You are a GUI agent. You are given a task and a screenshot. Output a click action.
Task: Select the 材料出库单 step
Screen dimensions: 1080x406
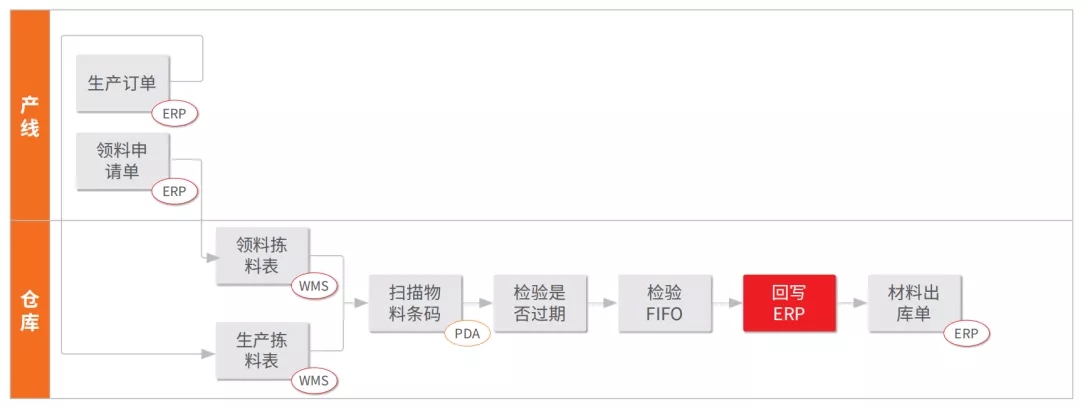click(x=914, y=302)
